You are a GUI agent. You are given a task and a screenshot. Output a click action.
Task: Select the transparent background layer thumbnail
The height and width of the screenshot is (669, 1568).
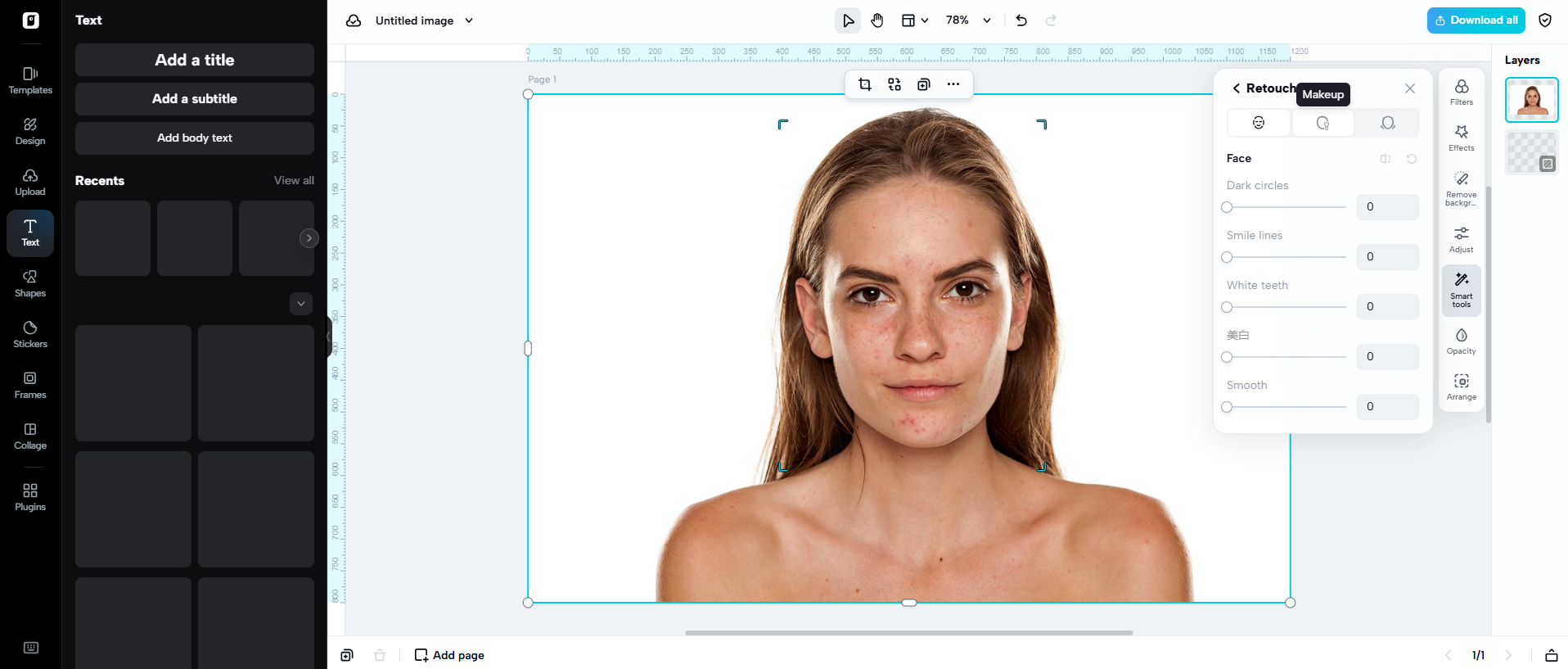pyautogui.click(x=1532, y=152)
